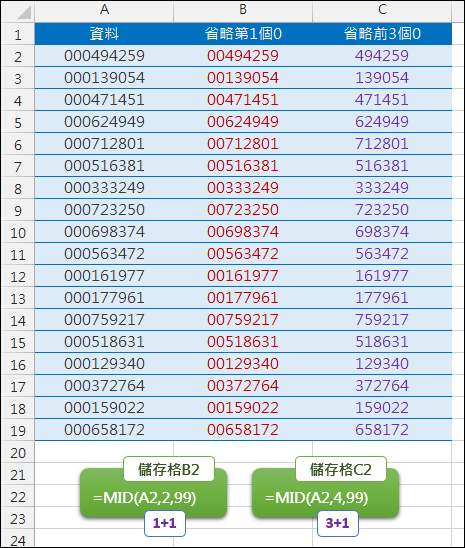This screenshot has width=465, height=548.
Task: Select row 10 header
Action: point(18,232)
